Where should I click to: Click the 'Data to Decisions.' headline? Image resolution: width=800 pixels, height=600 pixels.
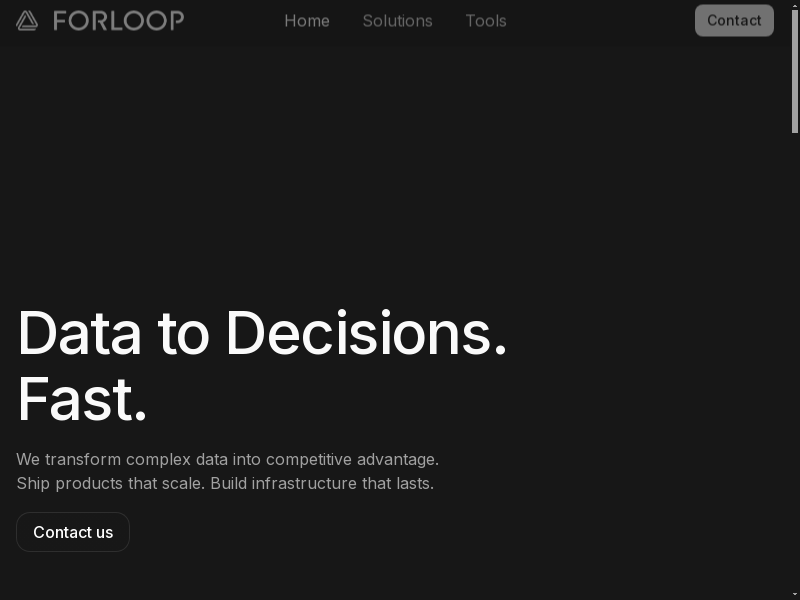(262, 333)
